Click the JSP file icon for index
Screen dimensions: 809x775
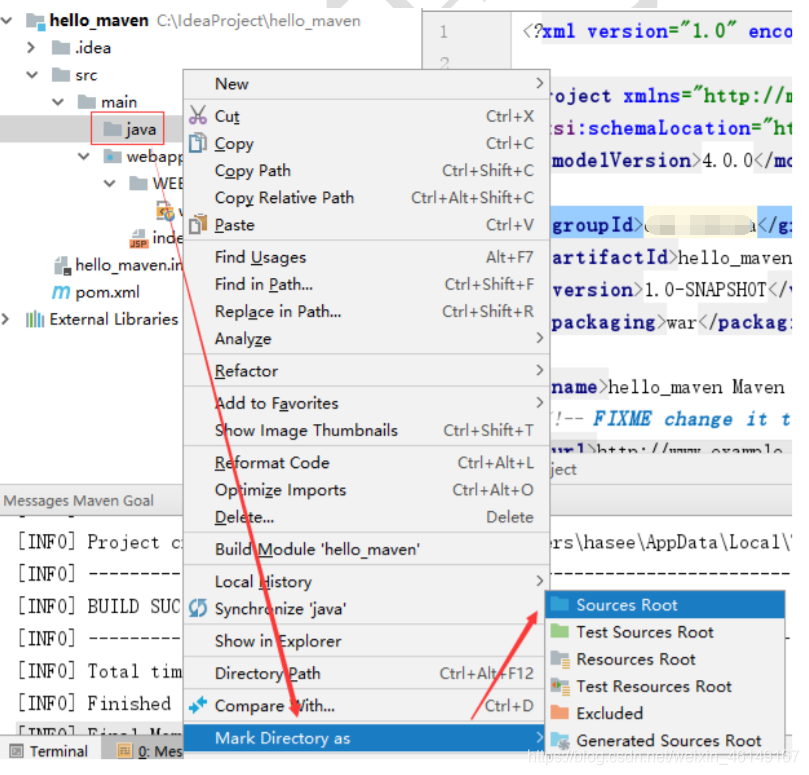point(138,238)
